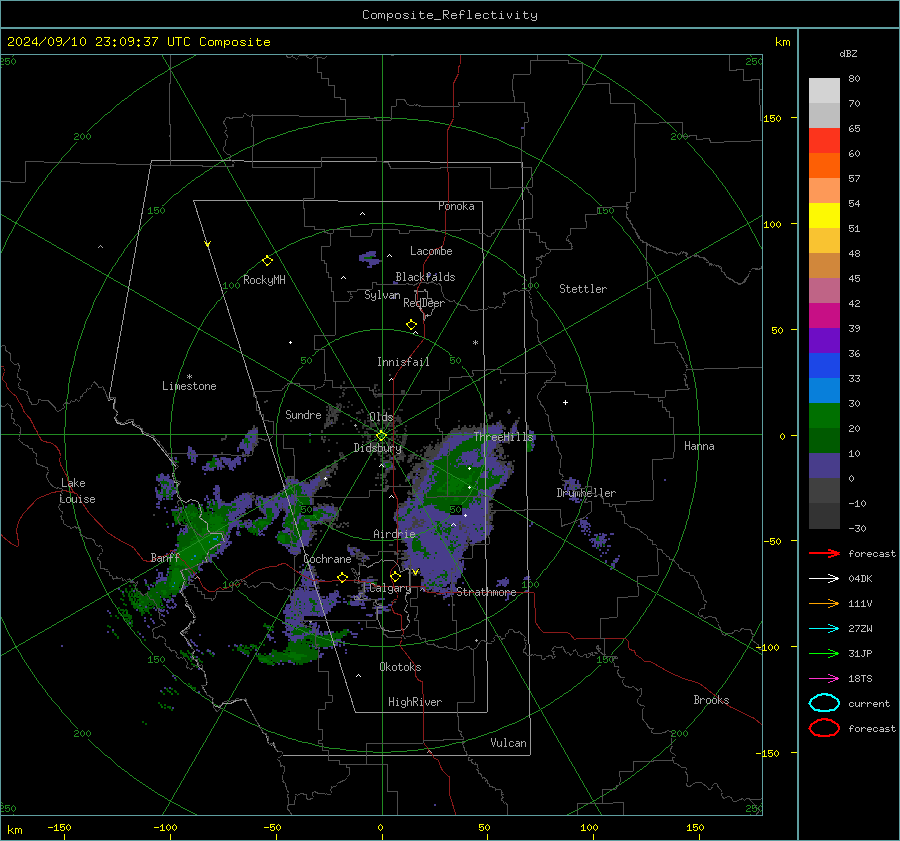Select the magenta 42 dBZ color swatch

[x=824, y=316]
